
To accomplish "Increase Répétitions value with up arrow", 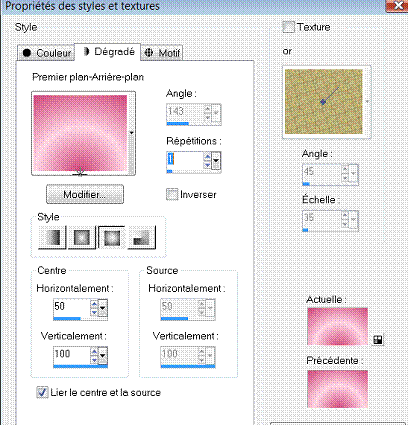I will [207, 156].
